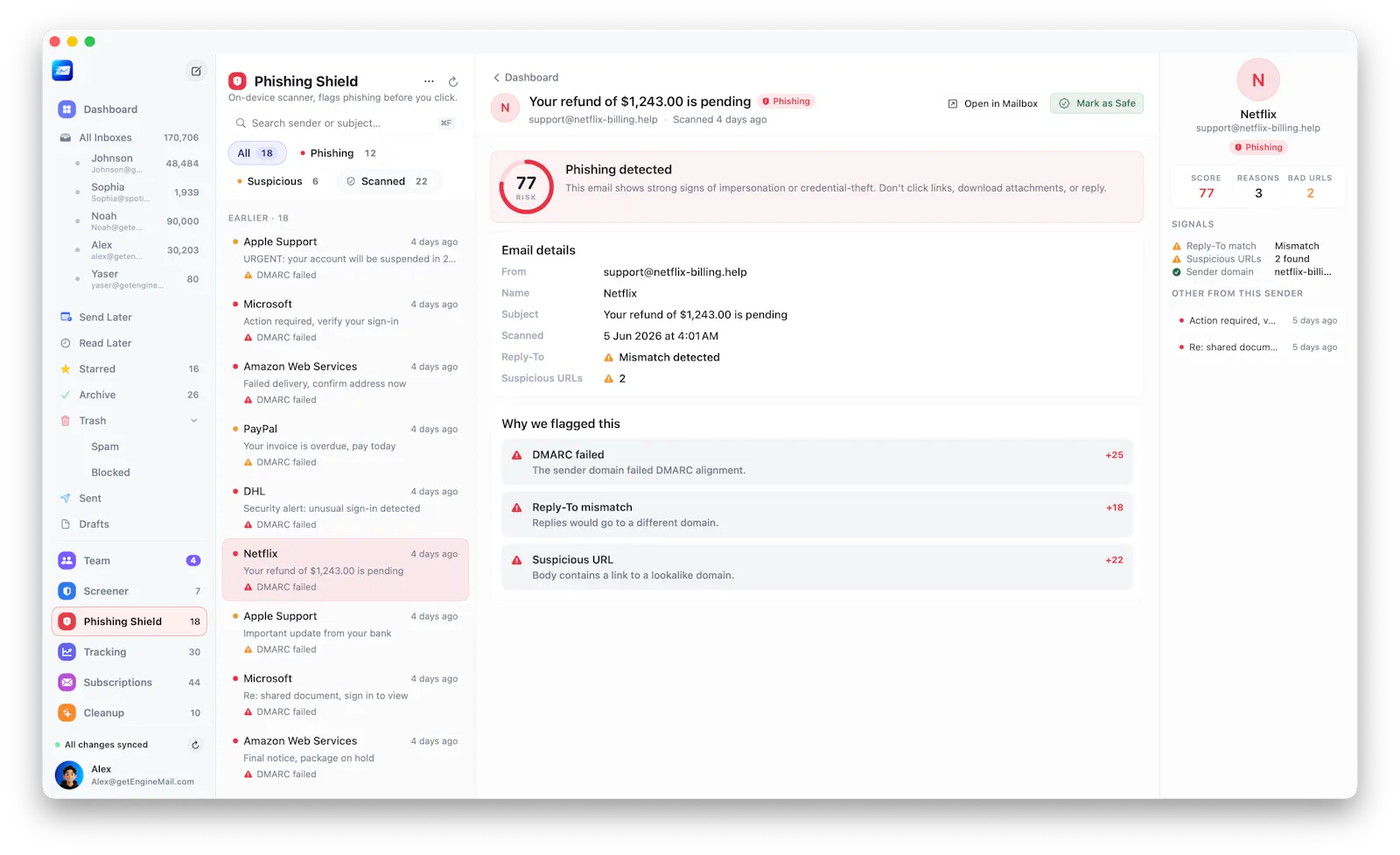Viewport: 1400px width, 855px height.
Task: Click the Phishing tag under Netflix in right panel
Action: click(x=1258, y=147)
